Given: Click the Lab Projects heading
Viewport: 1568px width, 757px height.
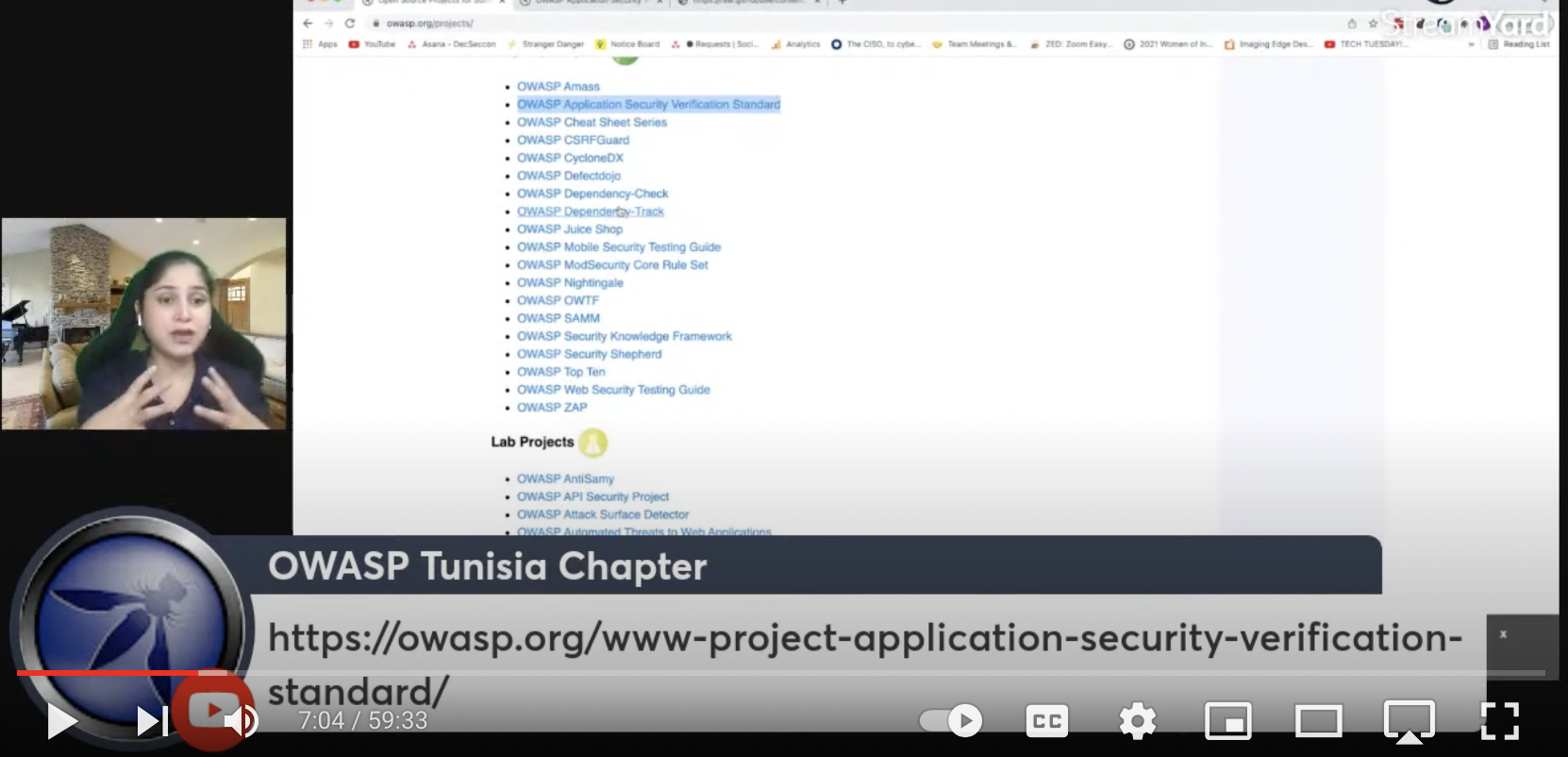Looking at the screenshot, I should (x=532, y=442).
